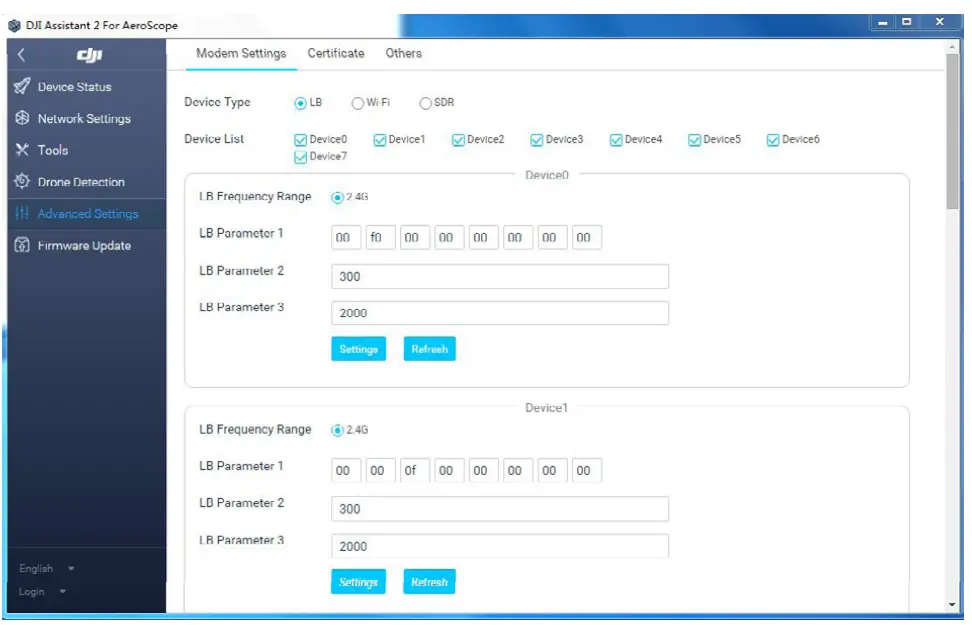
Task: Open Drone Detection page
Action: tap(87, 182)
